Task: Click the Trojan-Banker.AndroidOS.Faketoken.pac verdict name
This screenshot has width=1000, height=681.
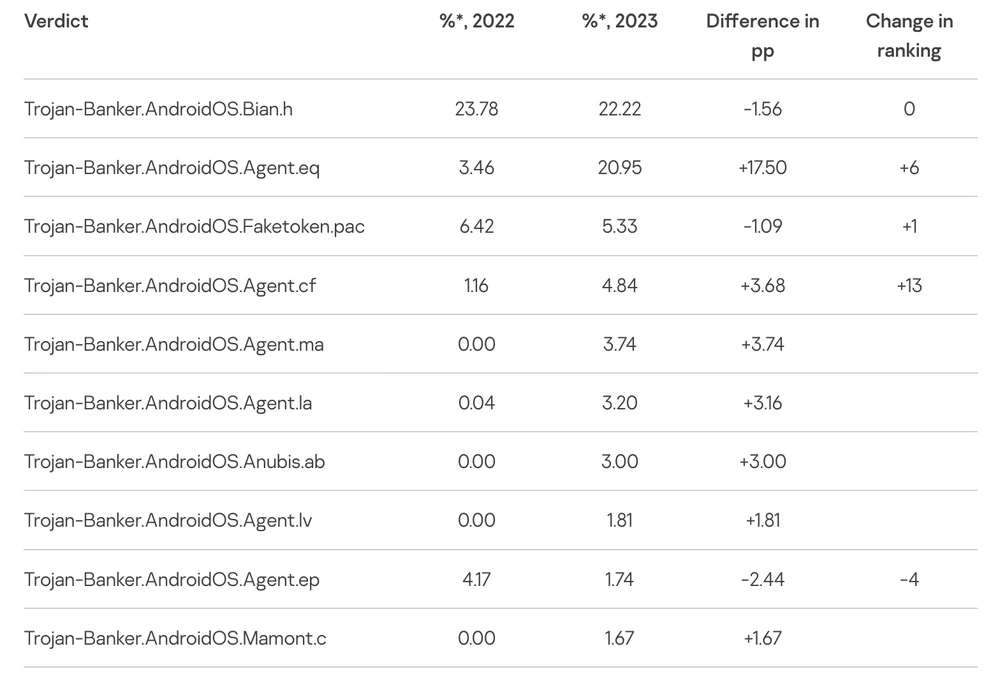Action: click(x=194, y=226)
